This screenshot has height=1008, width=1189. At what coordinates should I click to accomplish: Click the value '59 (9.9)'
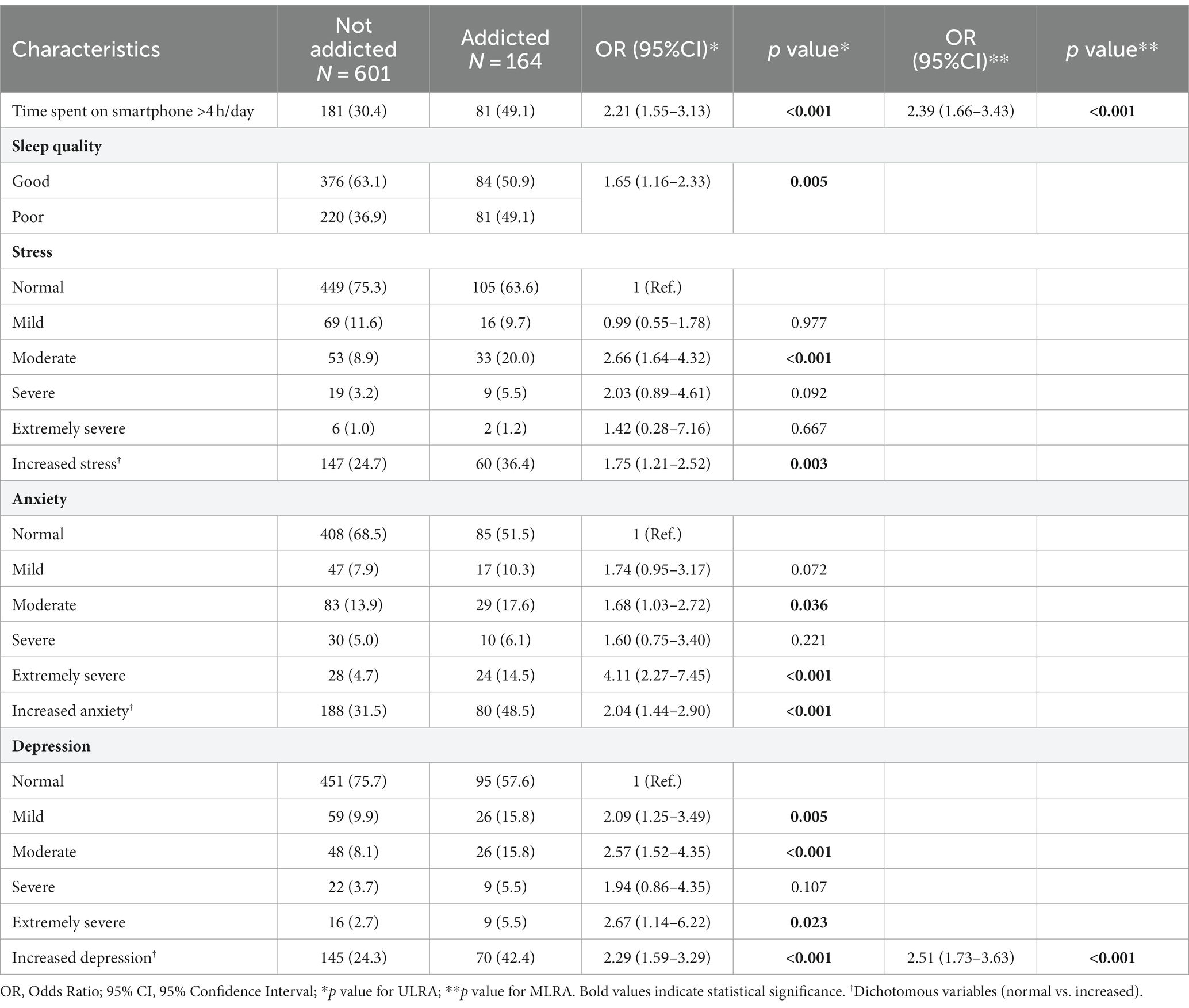click(353, 817)
